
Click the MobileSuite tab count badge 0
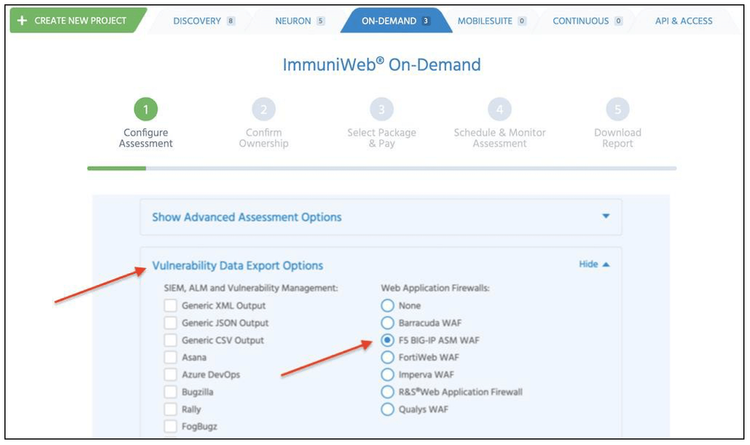click(x=522, y=21)
